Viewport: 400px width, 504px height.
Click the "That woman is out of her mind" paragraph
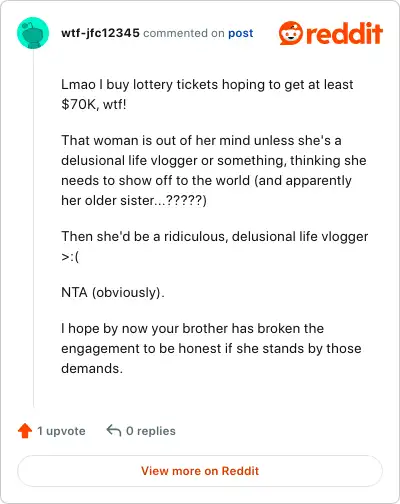tap(214, 170)
